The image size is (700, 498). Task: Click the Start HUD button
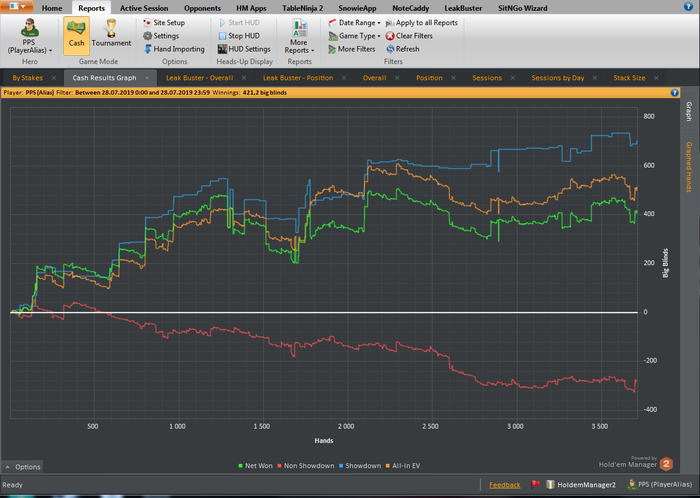coord(240,22)
